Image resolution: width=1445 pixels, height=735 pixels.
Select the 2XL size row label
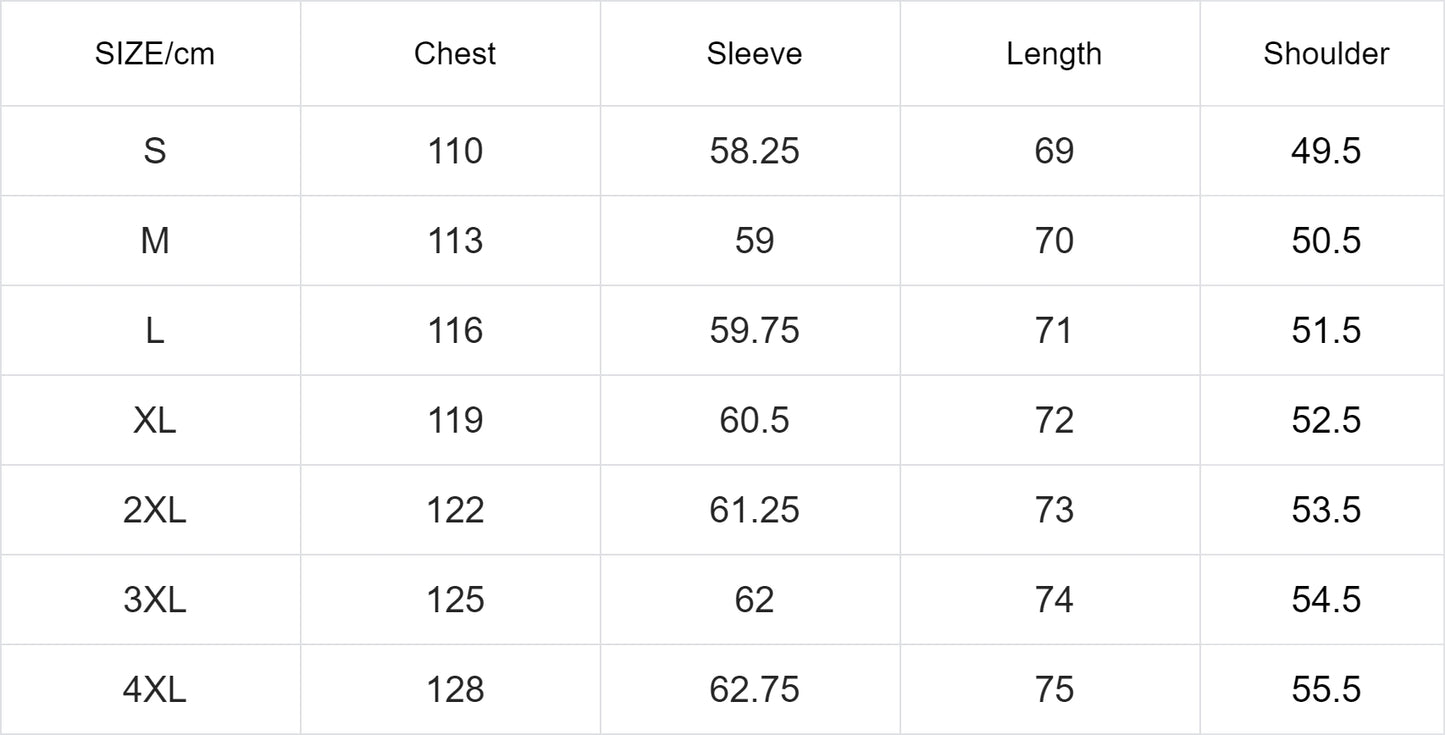point(155,511)
